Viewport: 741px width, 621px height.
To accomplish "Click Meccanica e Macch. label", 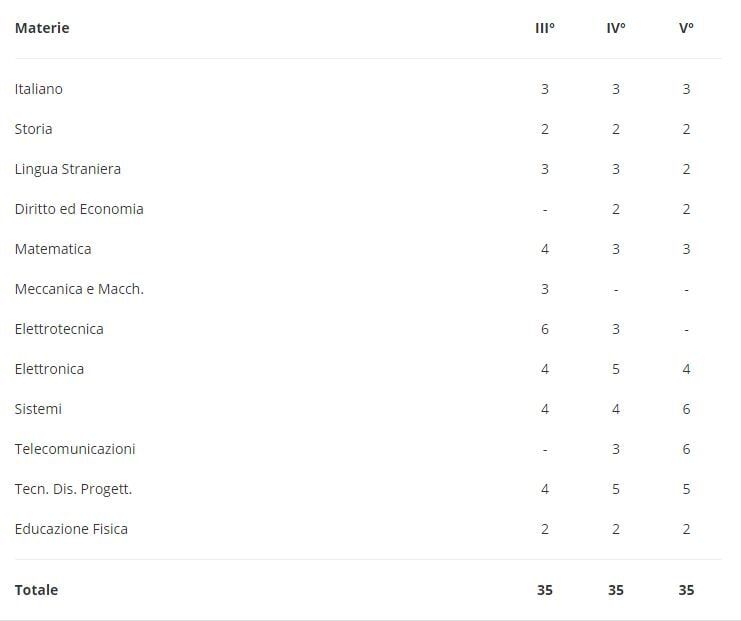I will pyautogui.click(x=79, y=289).
